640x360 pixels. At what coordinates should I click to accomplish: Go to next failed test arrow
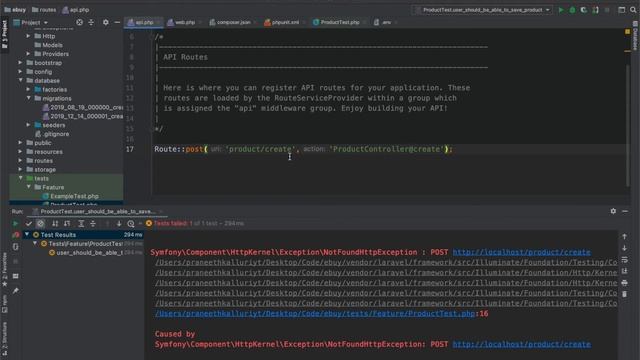click(119, 223)
